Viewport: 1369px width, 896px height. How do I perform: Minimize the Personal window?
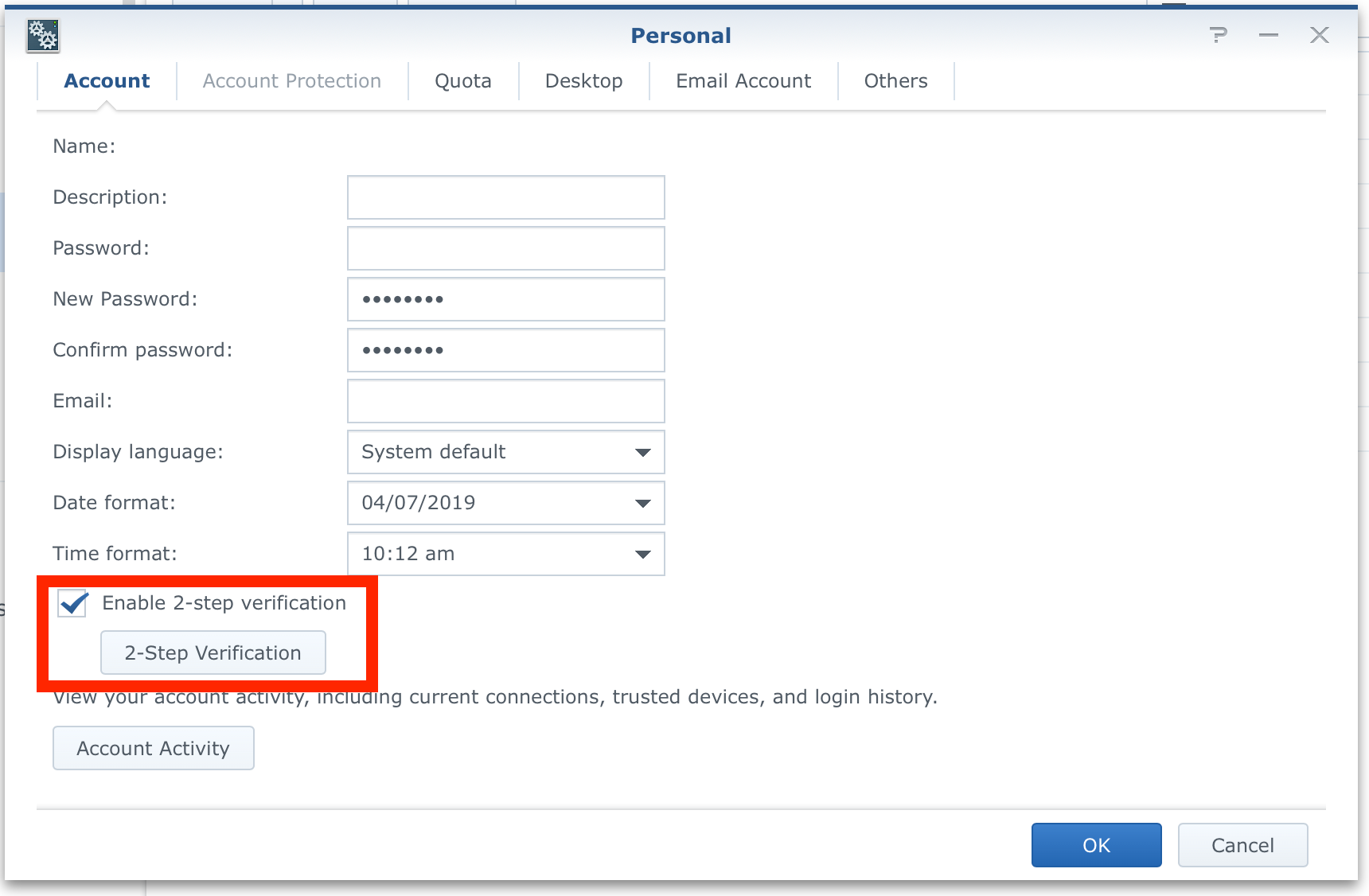pyautogui.click(x=1269, y=35)
